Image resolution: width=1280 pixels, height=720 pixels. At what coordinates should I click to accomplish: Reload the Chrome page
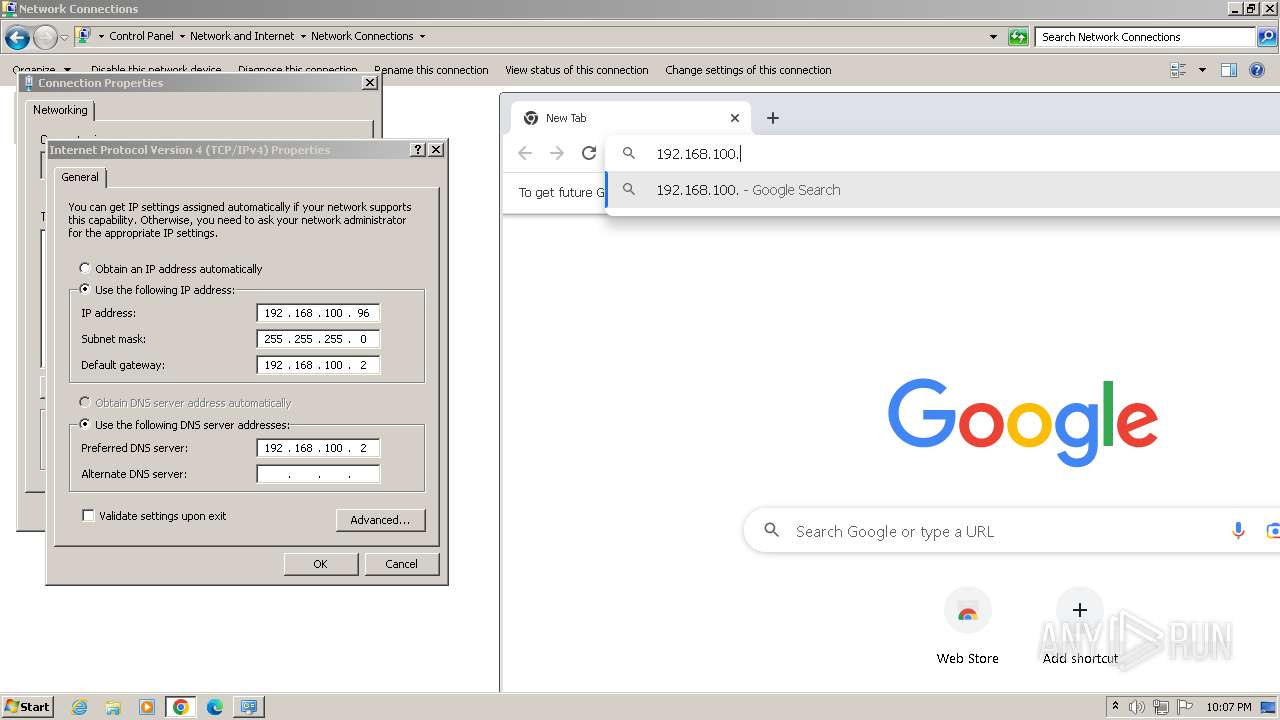[589, 153]
